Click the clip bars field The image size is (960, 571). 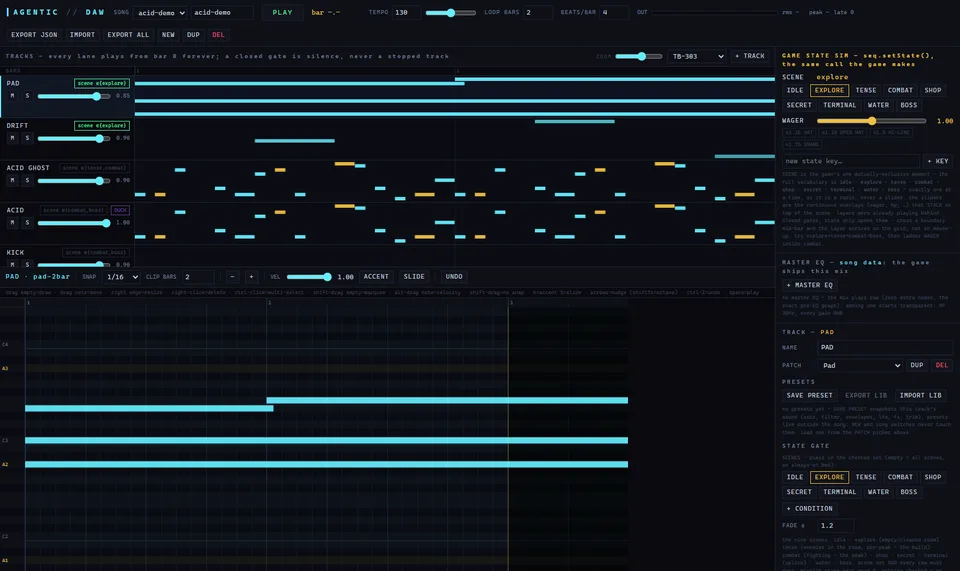198,277
